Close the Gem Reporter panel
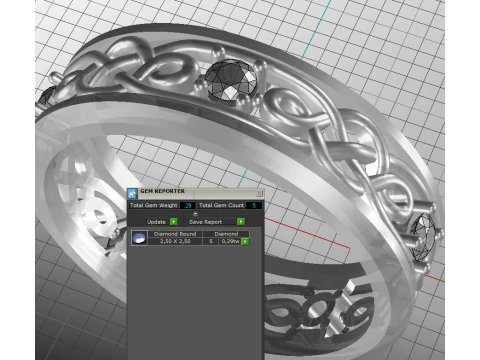 tap(259, 193)
